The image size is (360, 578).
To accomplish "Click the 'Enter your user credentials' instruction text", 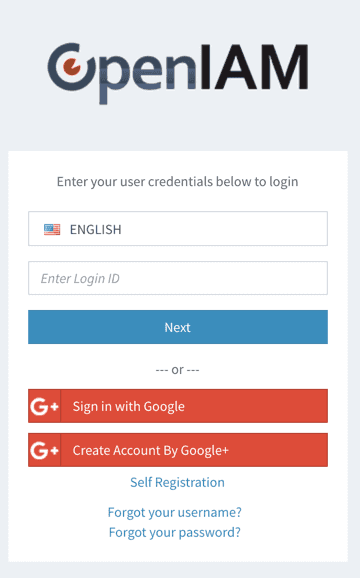I will click(177, 182).
